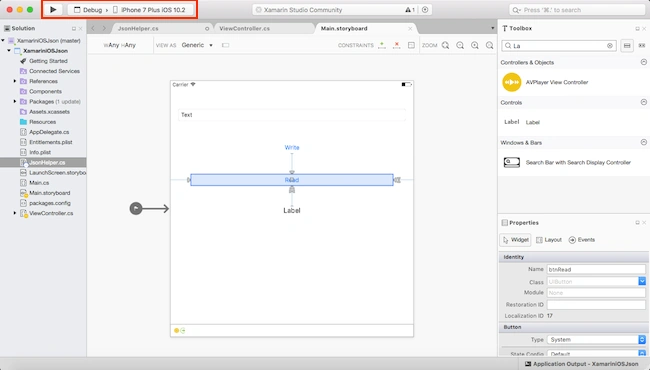Image resolution: width=650 pixels, height=370 pixels.
Task: Click the zoom to fit magnifier icon
Action: 445,45
